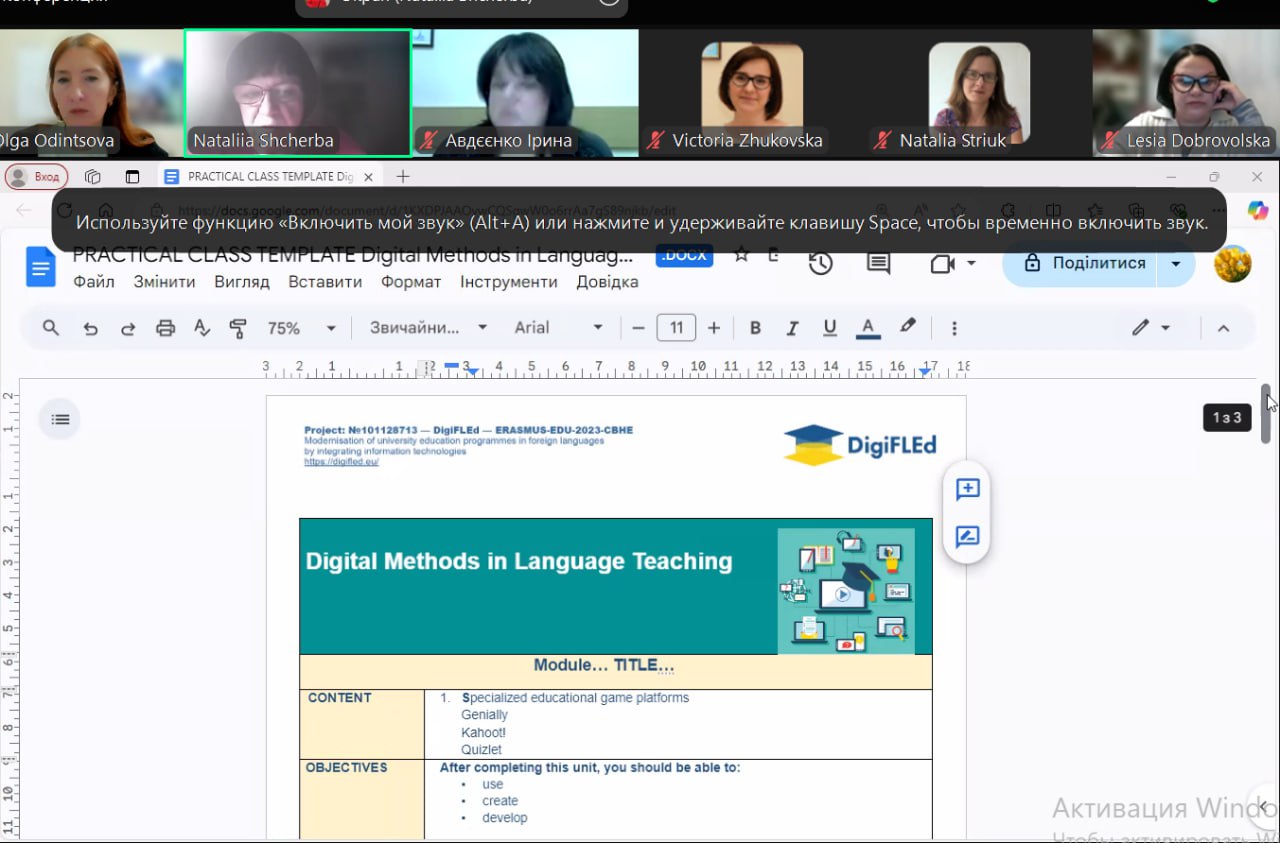
Task: Click the Вход profile button
Action: tap(37, 177)
